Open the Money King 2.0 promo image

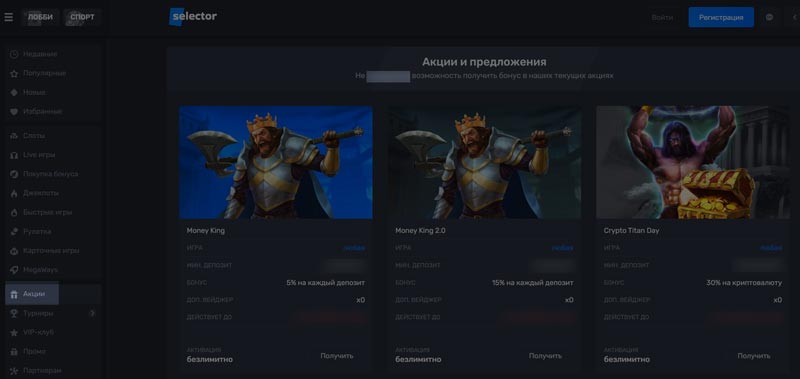(484, 162)
